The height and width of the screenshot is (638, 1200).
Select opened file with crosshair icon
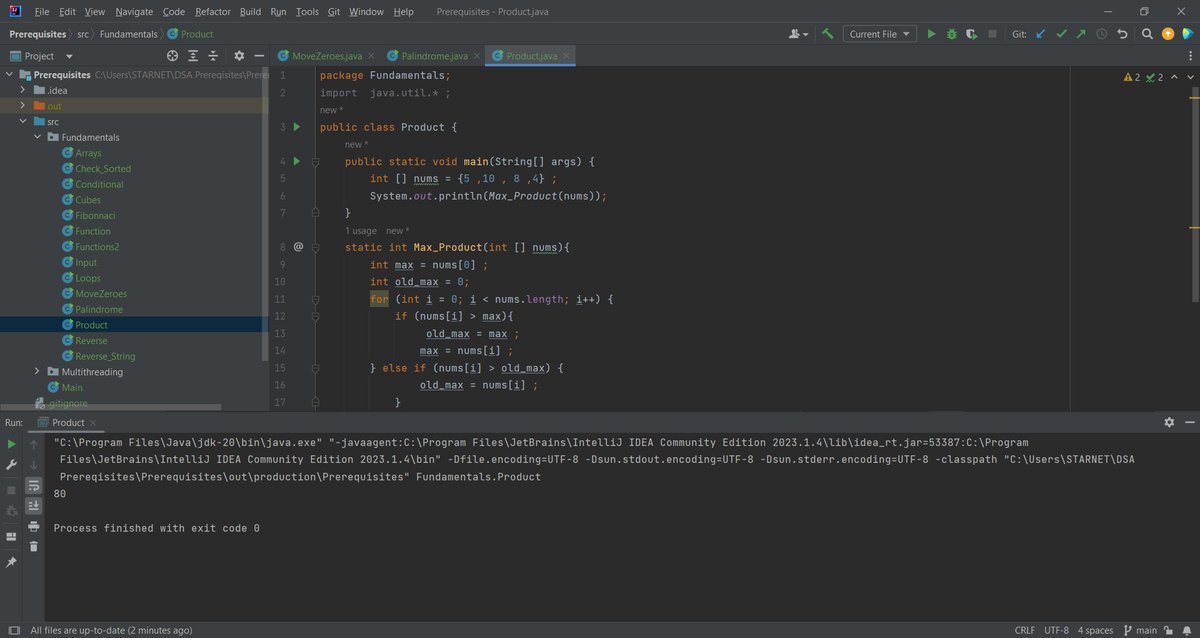(172, 56)
